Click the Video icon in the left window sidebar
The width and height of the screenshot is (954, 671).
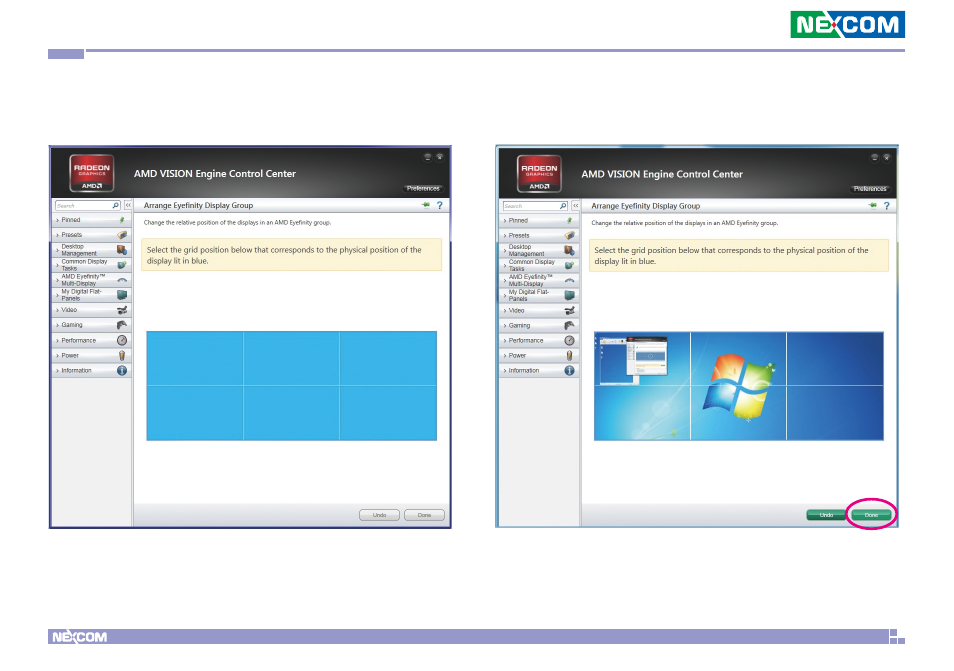click(x=122, y=310)
